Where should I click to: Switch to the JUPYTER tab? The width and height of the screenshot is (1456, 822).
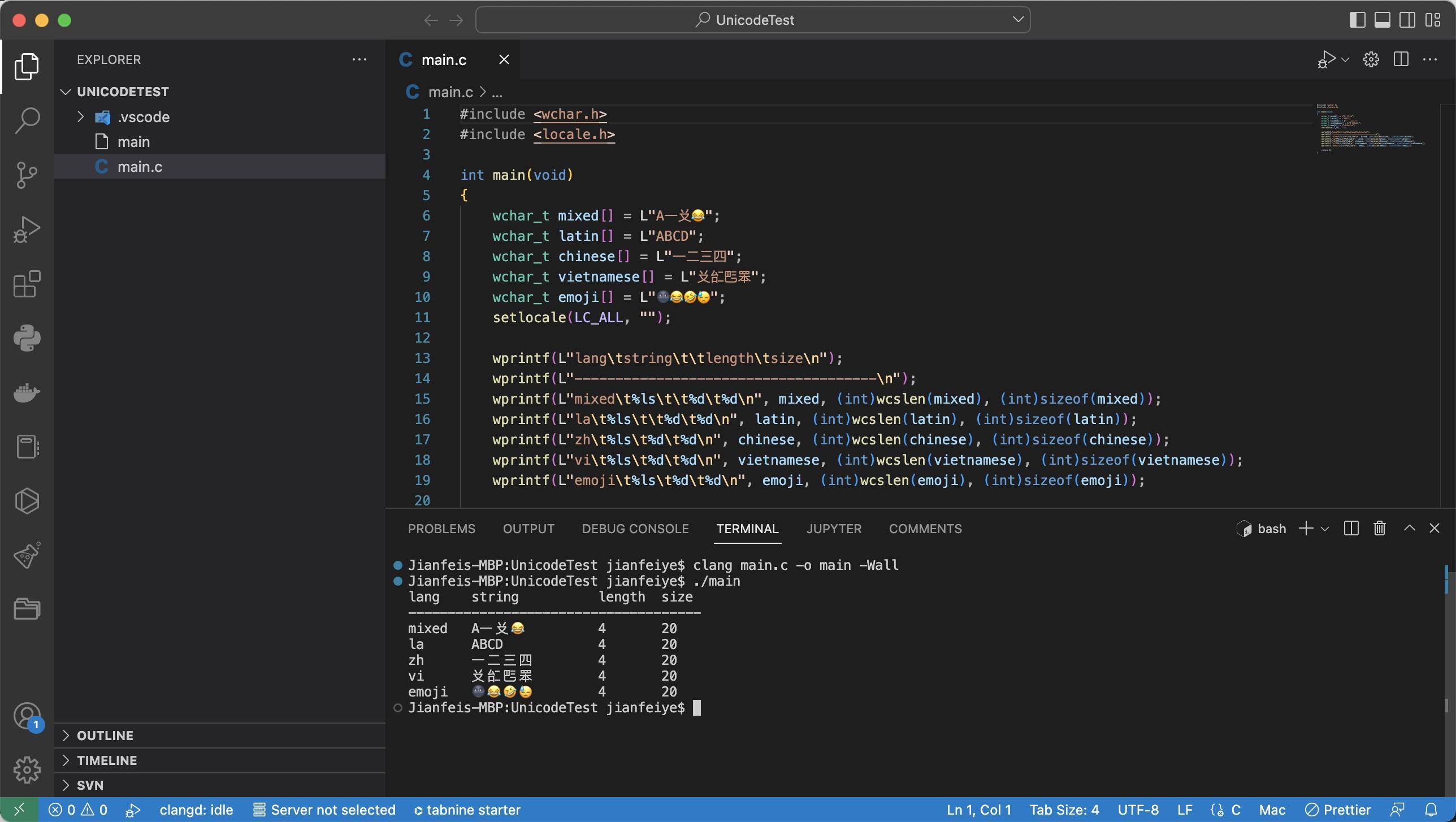[834, 529]
